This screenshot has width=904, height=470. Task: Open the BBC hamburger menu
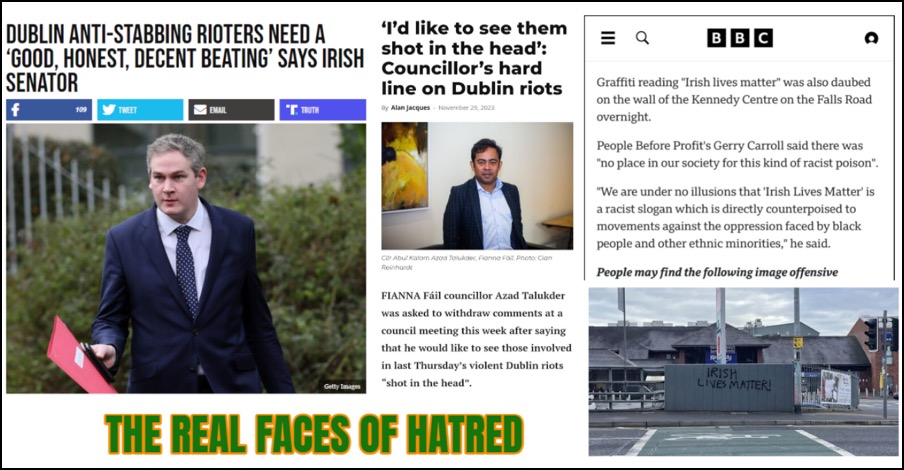pyautogui.click(x=608, y=38)
